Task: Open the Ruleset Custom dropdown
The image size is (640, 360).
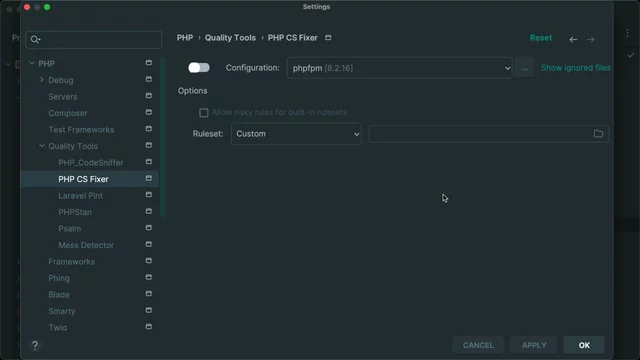Action: point(296,134)
